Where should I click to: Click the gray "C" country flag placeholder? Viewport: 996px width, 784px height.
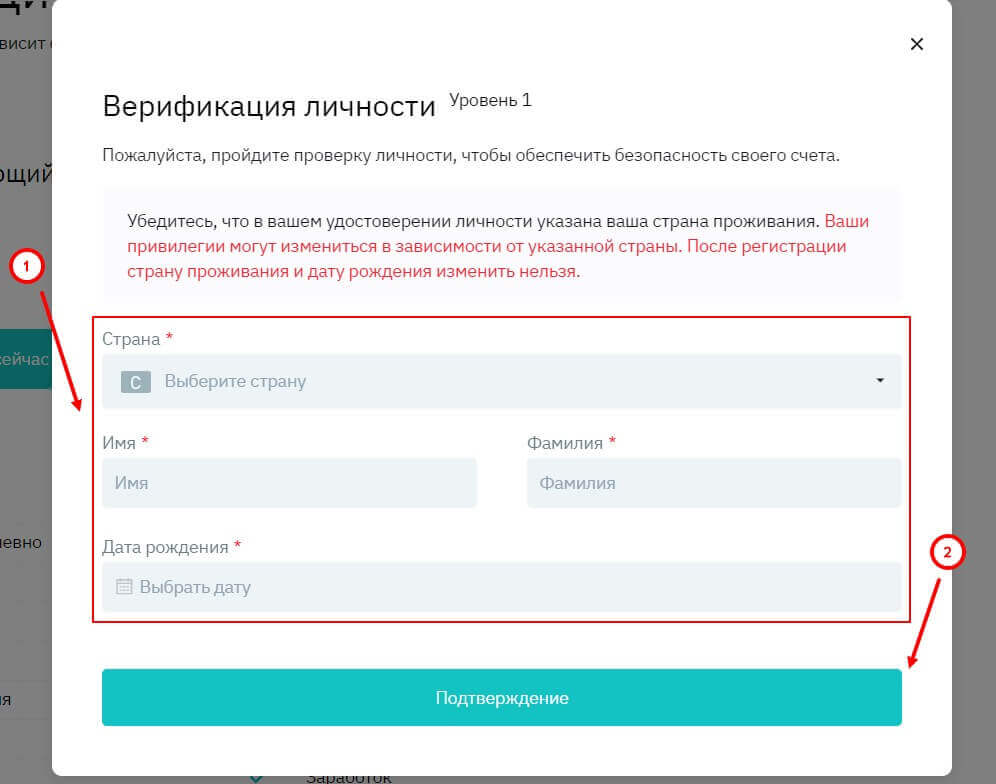pos(136,381)
